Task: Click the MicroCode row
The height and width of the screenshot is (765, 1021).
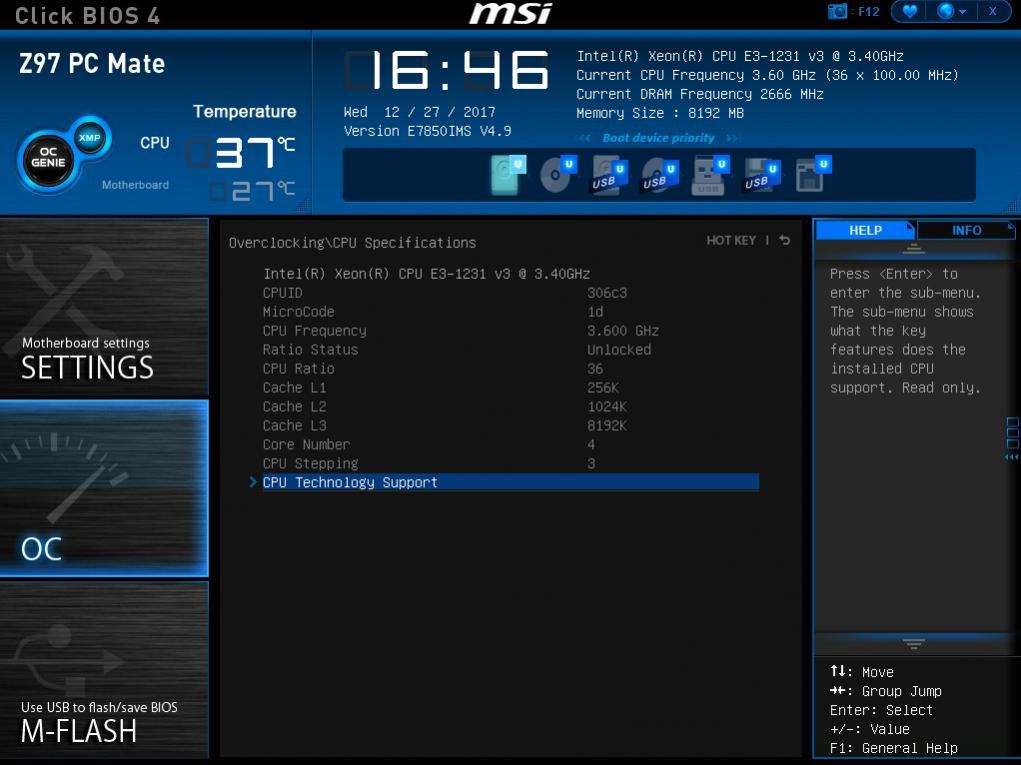Action: (x=510, y=312)
